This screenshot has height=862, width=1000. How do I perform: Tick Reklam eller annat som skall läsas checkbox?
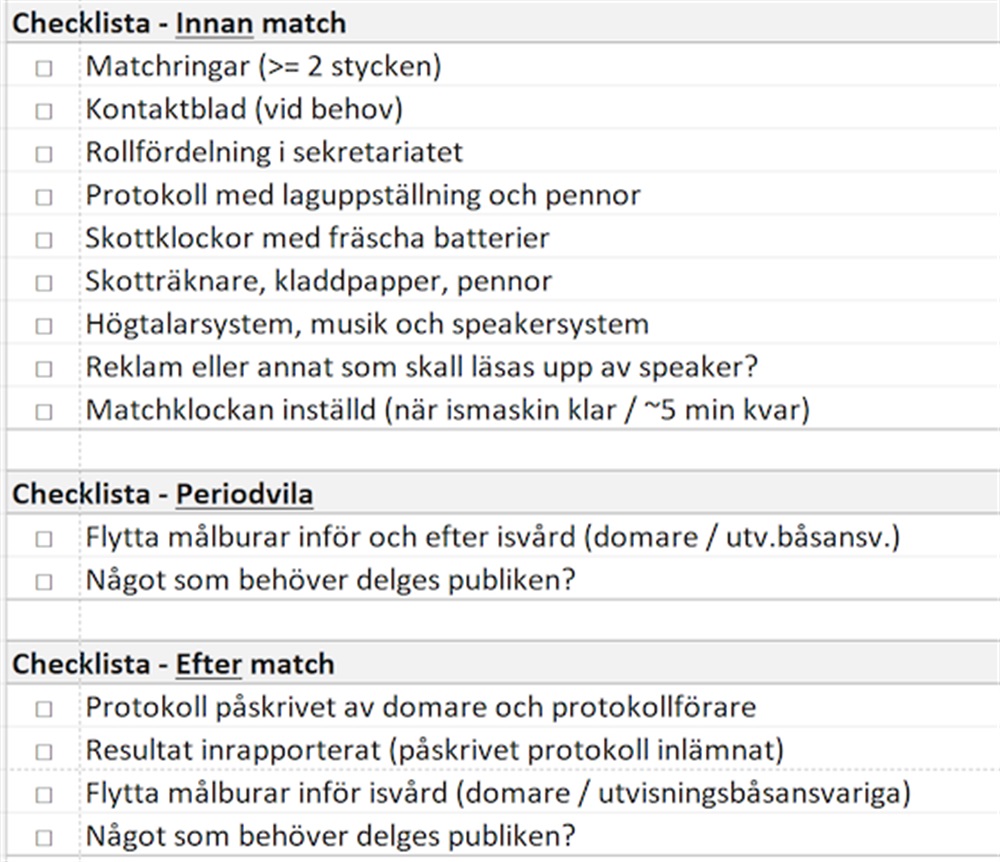(43, 369)
